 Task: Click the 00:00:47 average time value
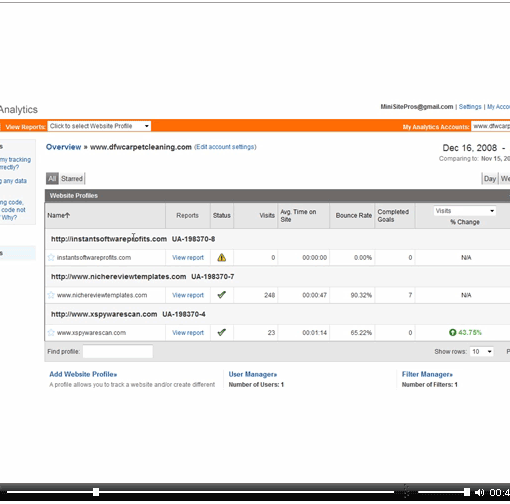[x=314, y=295]
